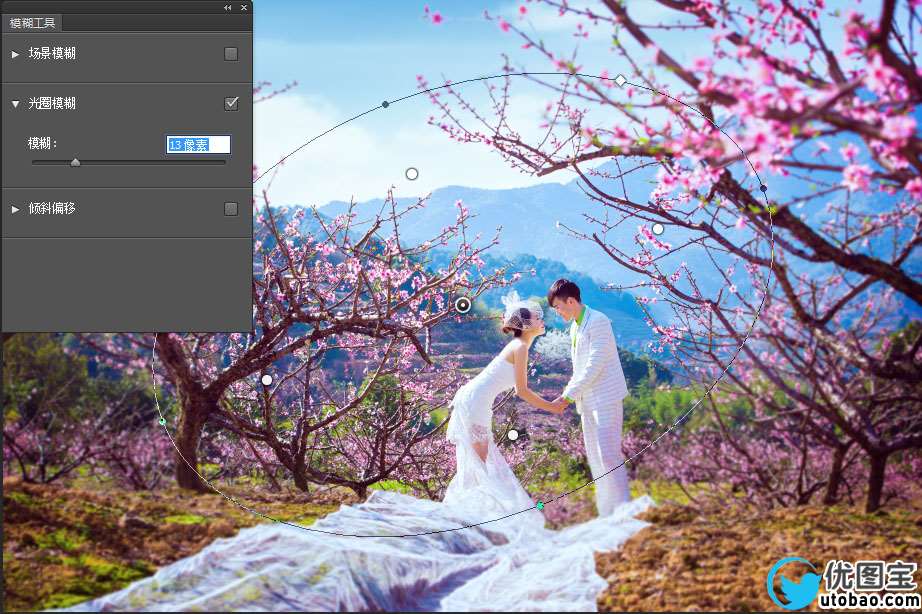Click the left feather point by tree trunk
This screenshot has width=922, height=614.
[267, 380]
